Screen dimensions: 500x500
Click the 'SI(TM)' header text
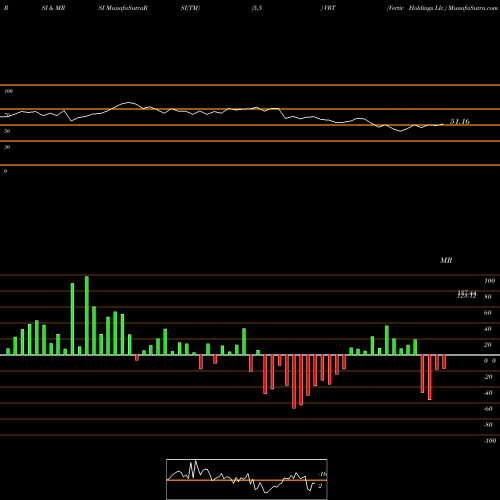(190, 8)
